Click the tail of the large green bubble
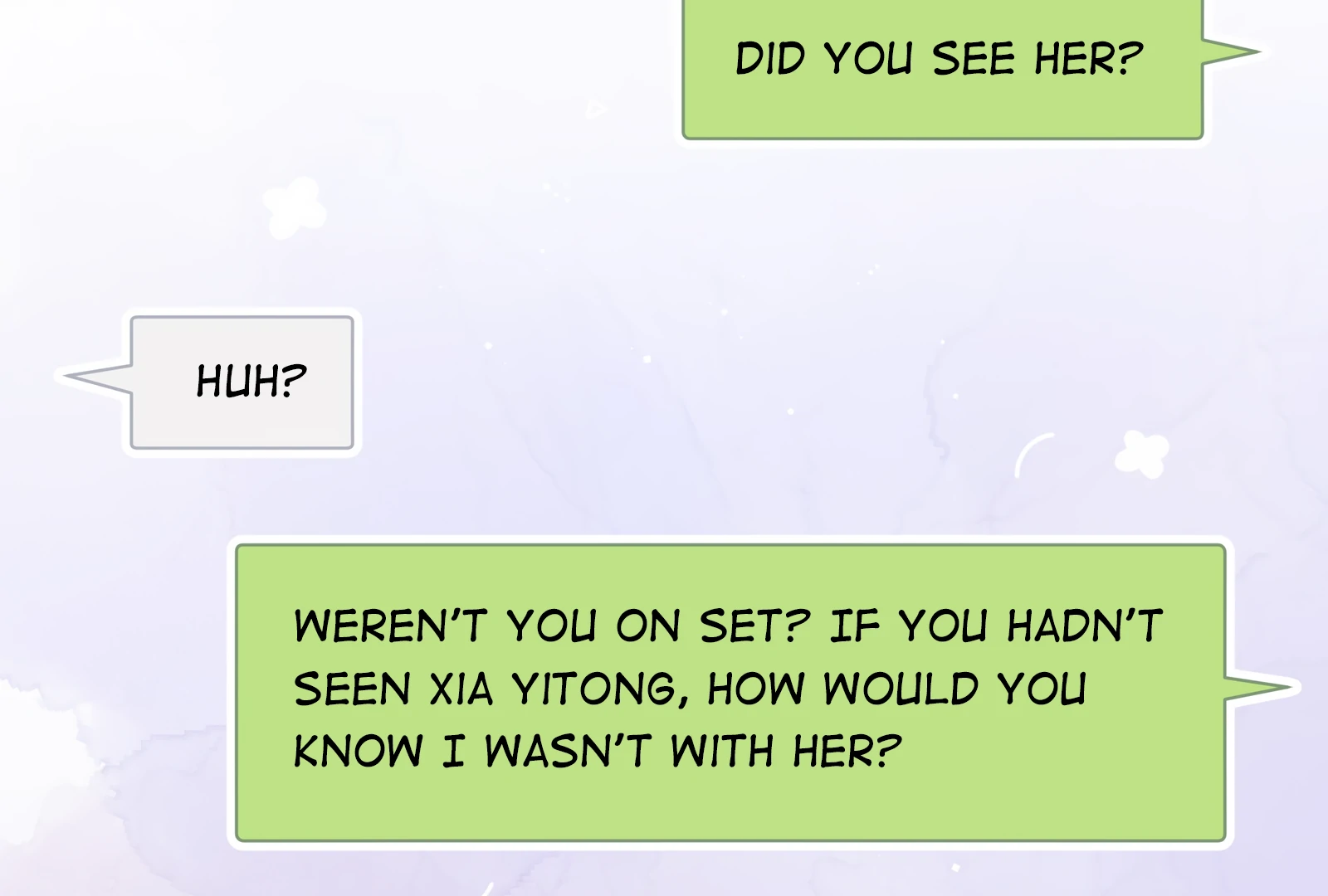 coord(1262,688)
